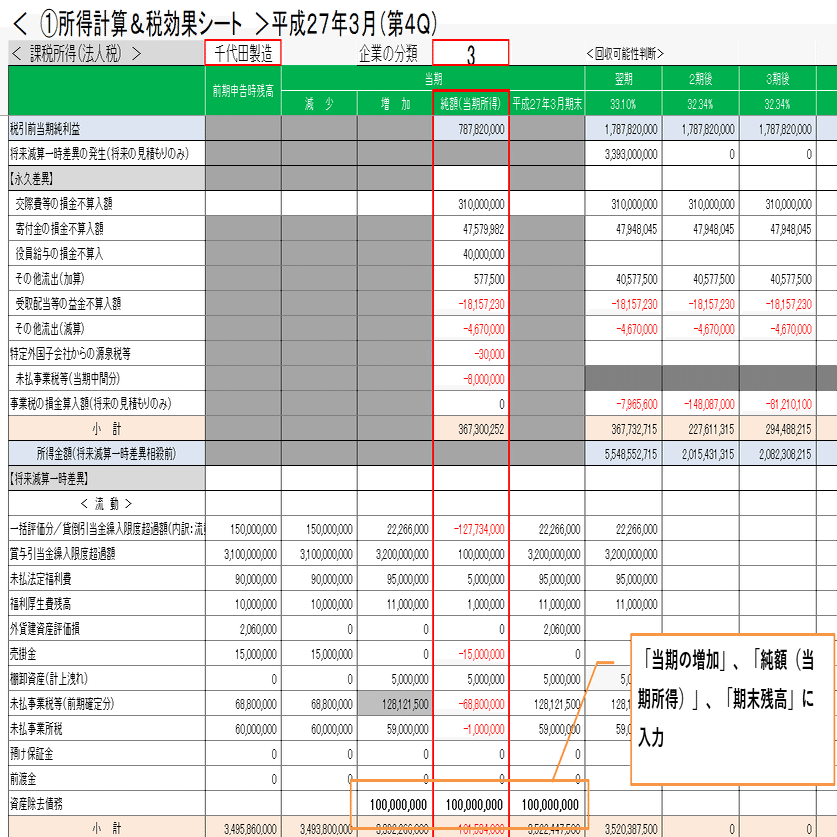The width and height of the screenshot is (837, 837).
Task: Click the 預け保証金 row label
Action: click(x=107, y=754)
